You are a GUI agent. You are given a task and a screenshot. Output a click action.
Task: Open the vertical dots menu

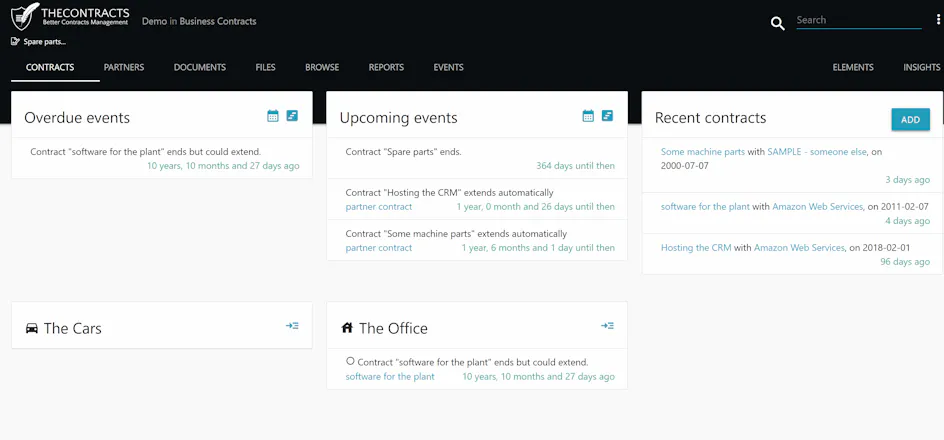pos(938,20)
